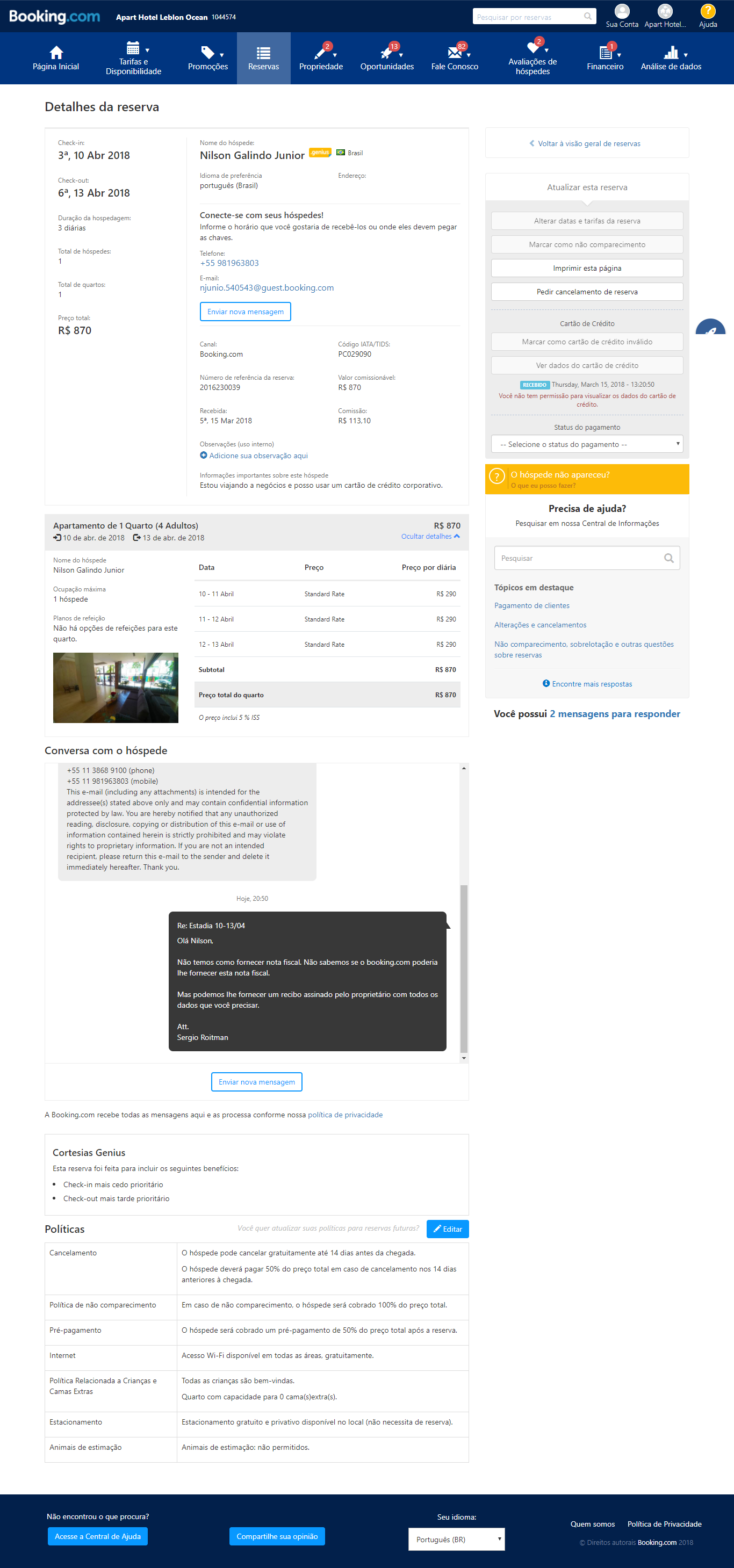This screenshot has width=734, height=1568.
Task: Open the Financeiro menu label
Action: tap(606, 67)
